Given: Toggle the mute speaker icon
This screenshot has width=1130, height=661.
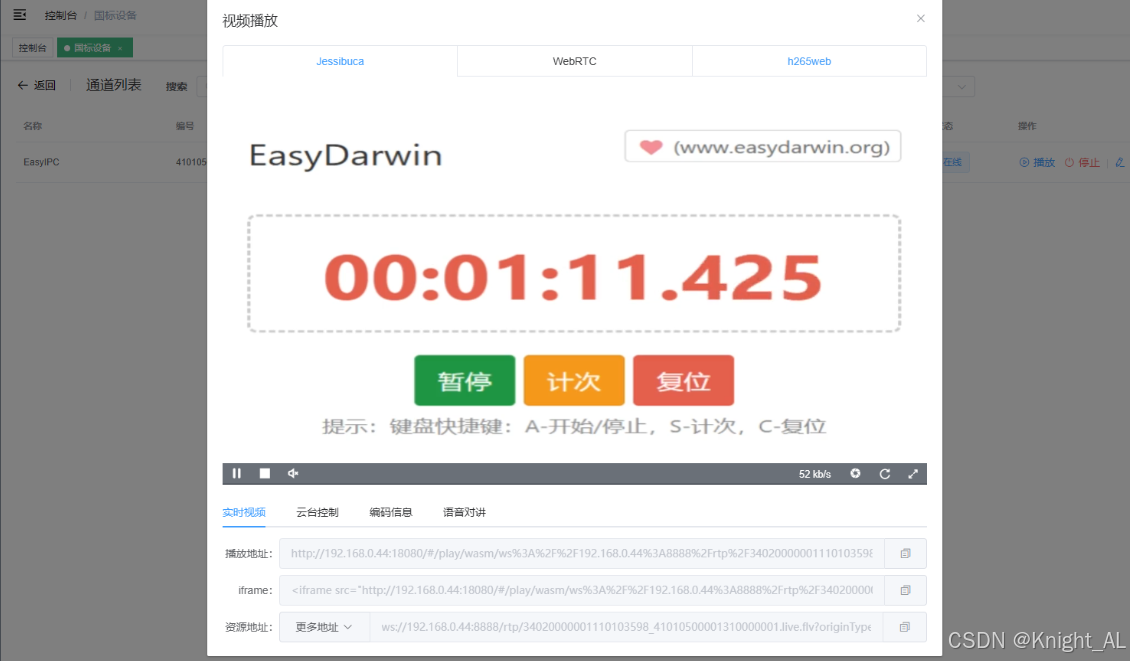Looking at the screenshot, I should pos(293,474).
